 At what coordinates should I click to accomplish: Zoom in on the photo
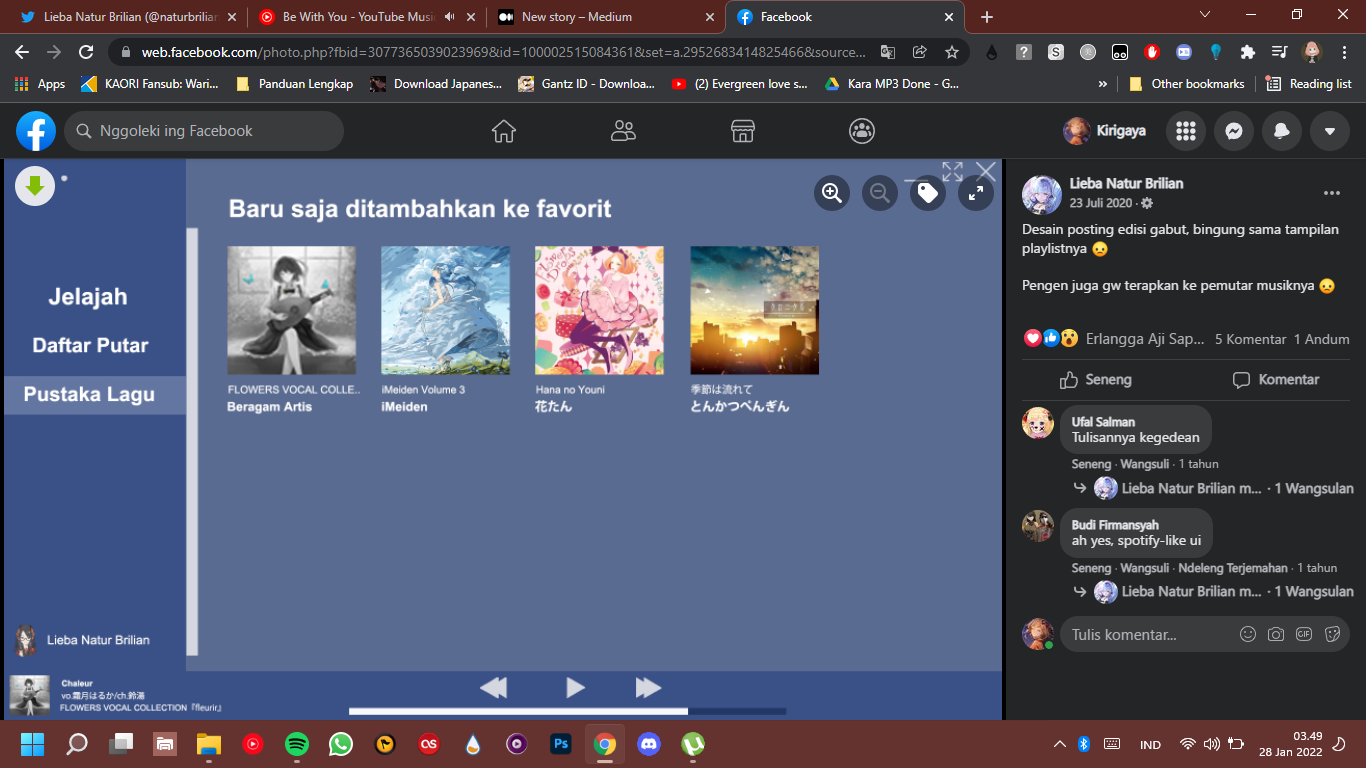pos(832,192)
